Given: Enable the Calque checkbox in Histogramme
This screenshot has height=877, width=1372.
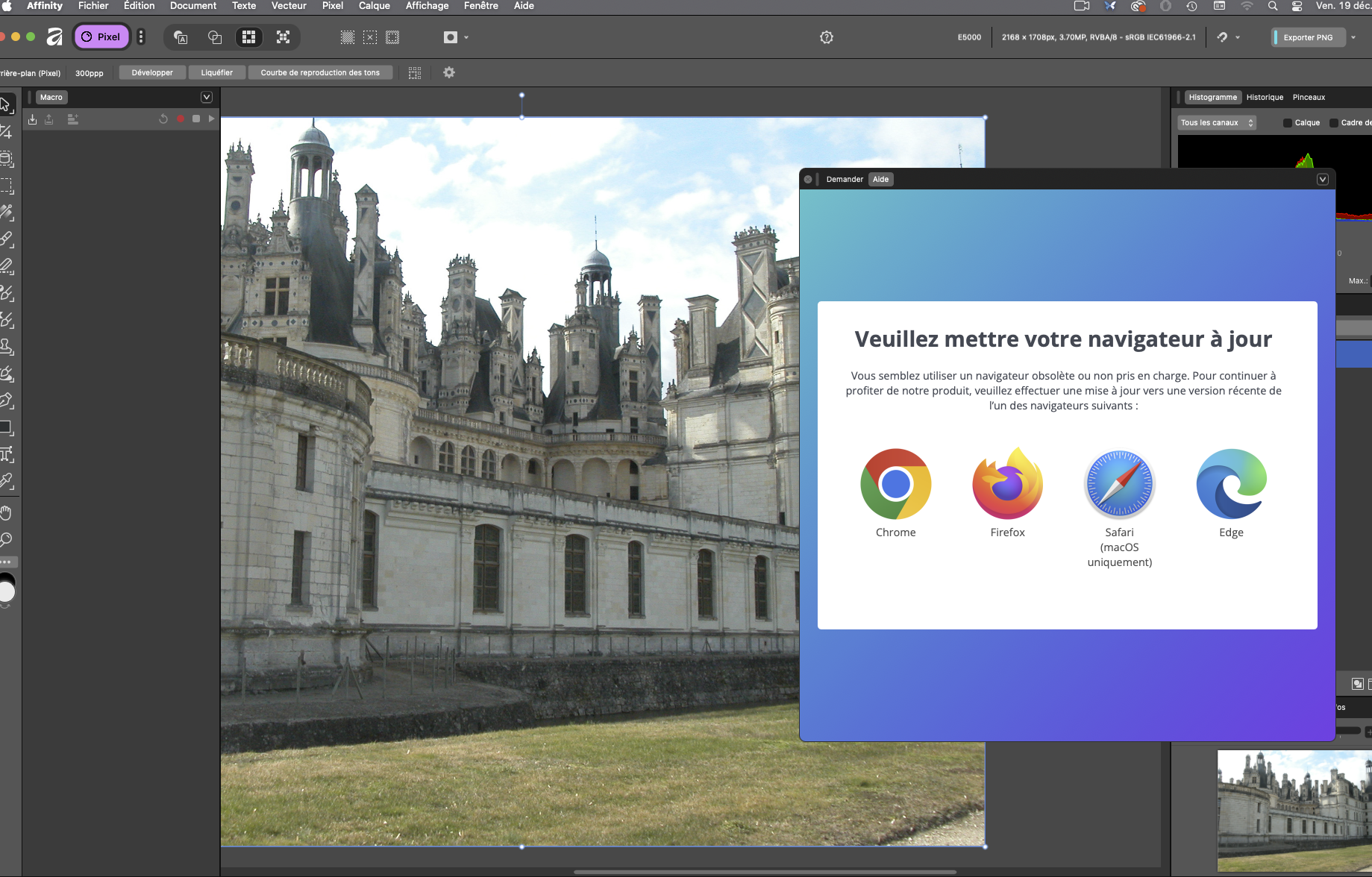Looking at the screenshot, I should point(1288,123).
